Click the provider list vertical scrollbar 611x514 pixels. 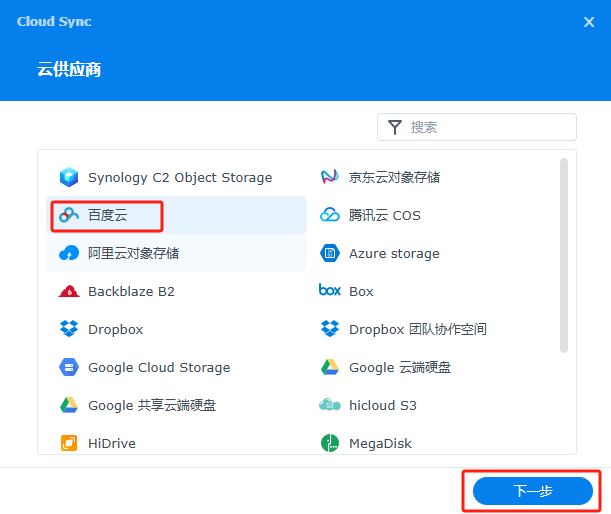(564, 256)
